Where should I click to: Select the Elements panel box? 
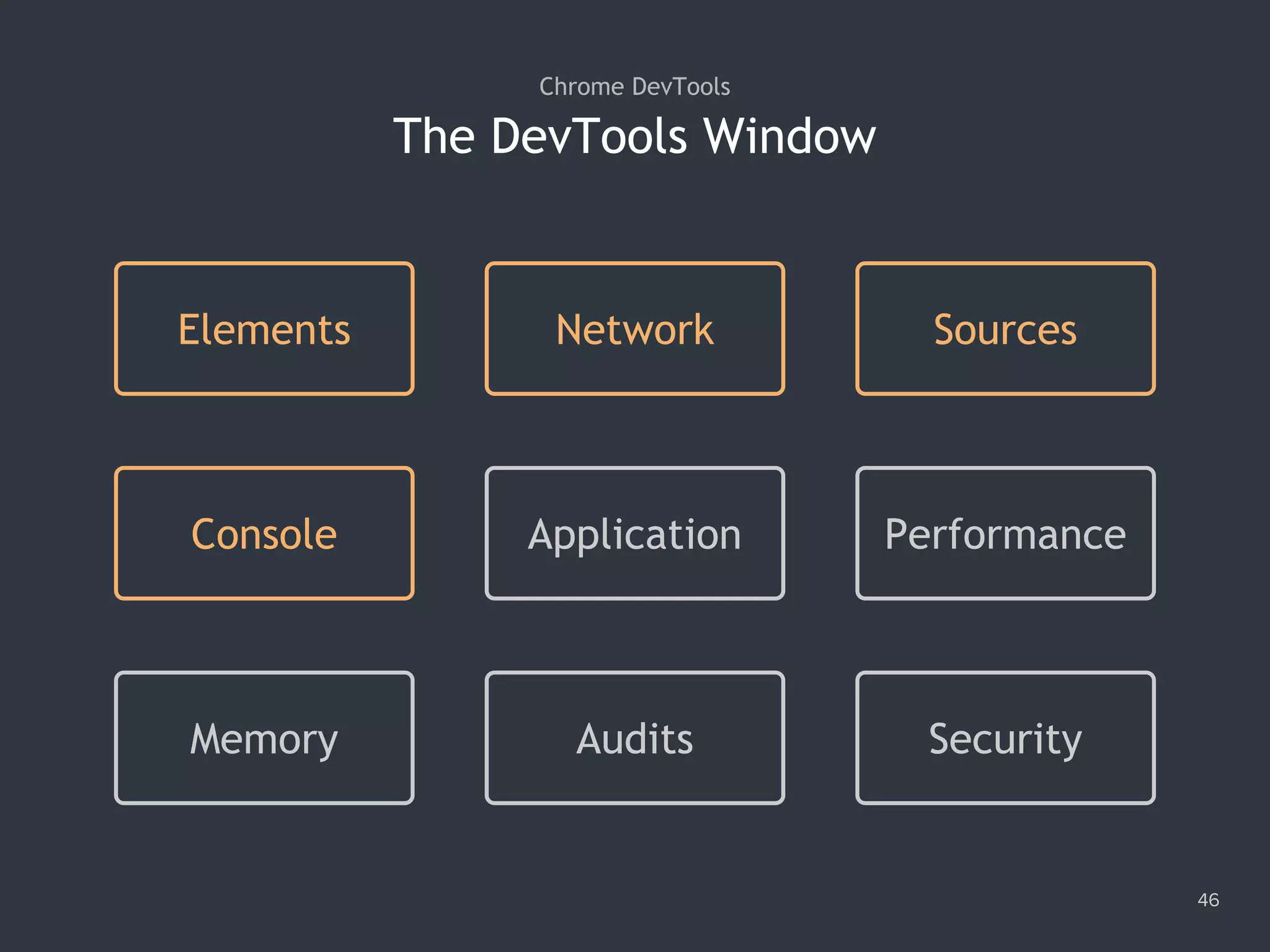(264, 328)
